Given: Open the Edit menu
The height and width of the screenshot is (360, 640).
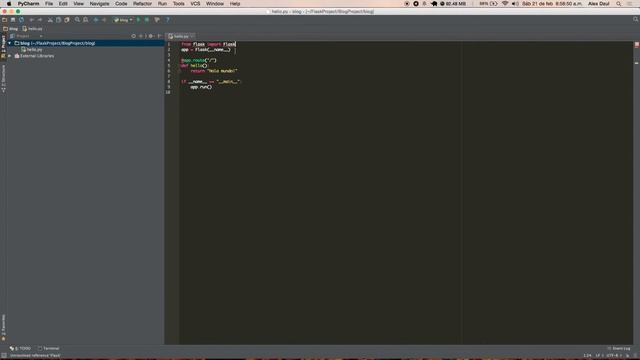Looking at the screenshot, I should (63, 4).
